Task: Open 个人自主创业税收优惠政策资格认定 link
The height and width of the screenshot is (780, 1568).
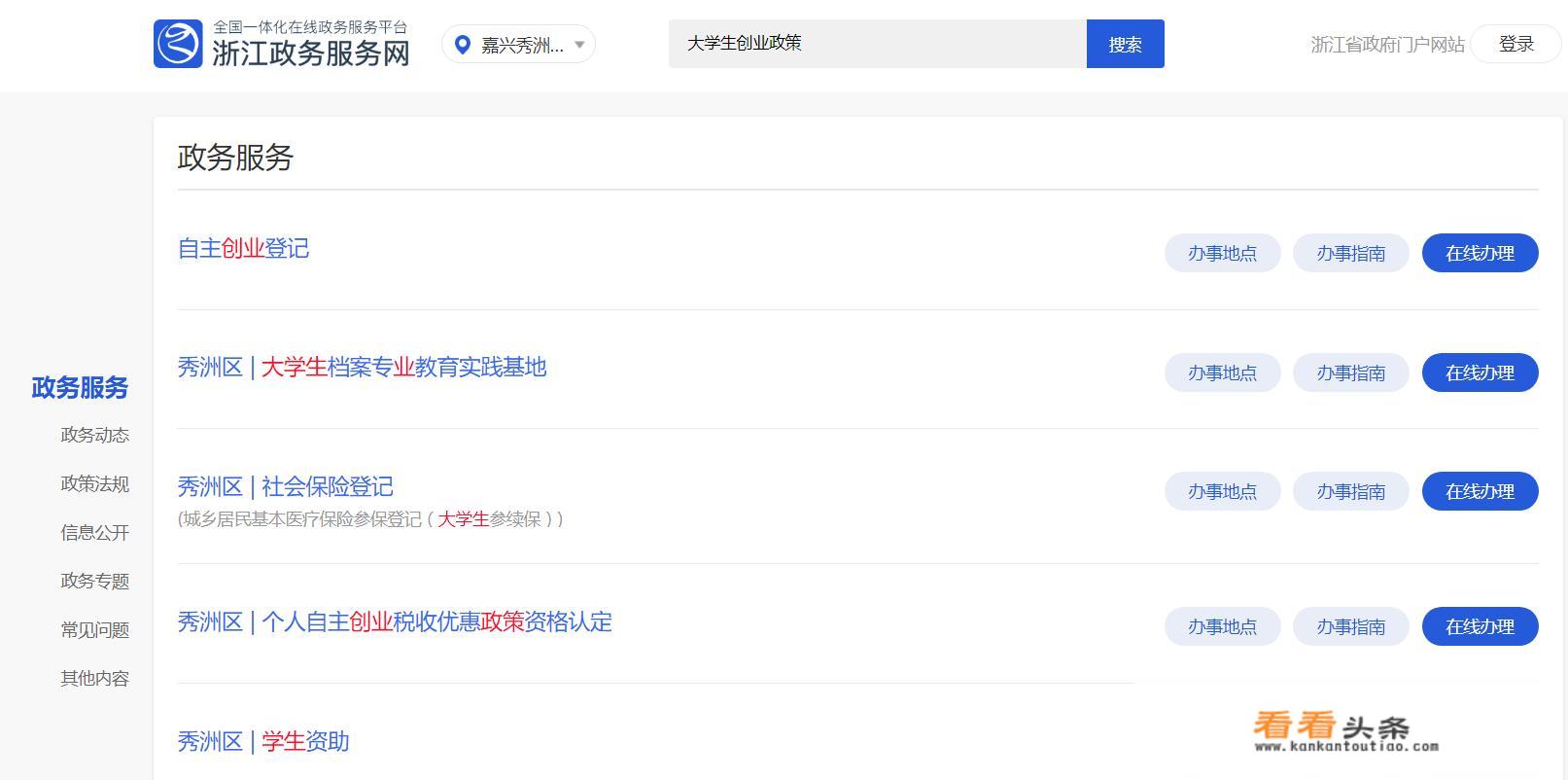Action: point(395,622)
